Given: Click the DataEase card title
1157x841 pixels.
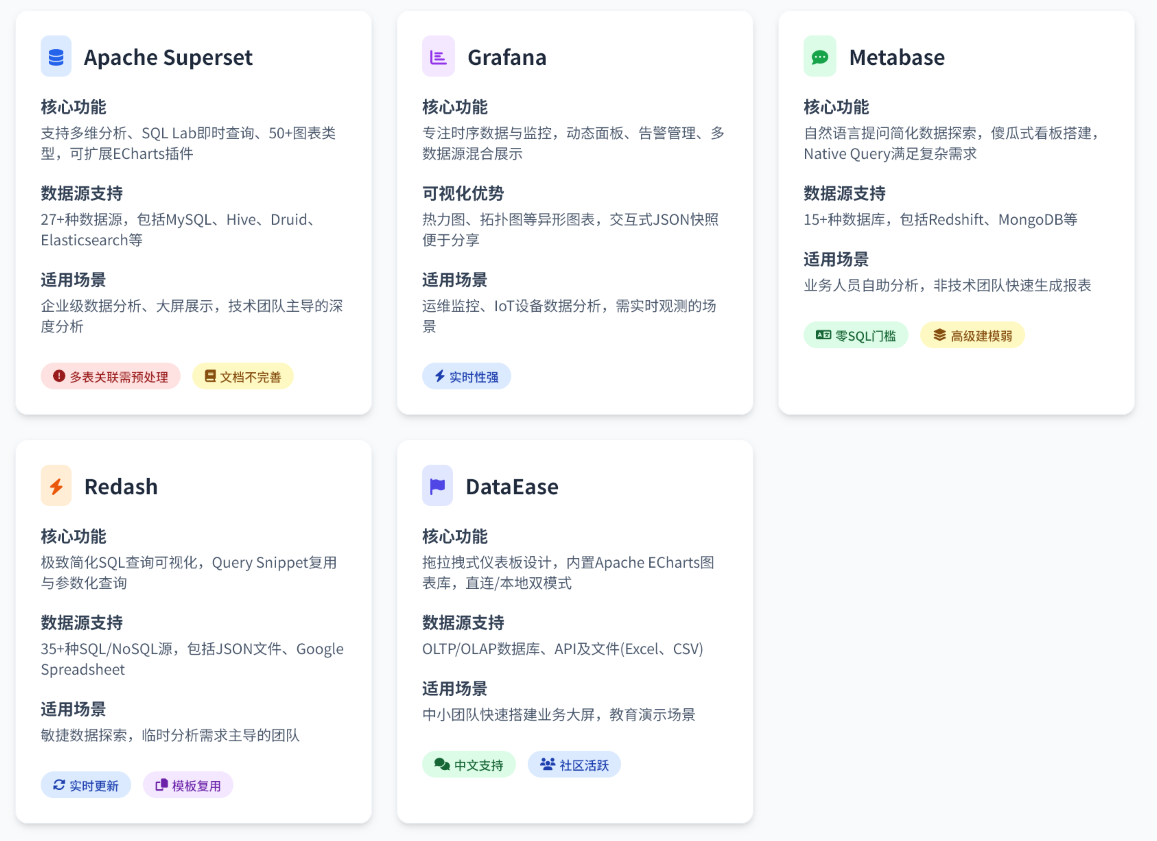Looking at the screenshot, I should (x=512, y=486).
